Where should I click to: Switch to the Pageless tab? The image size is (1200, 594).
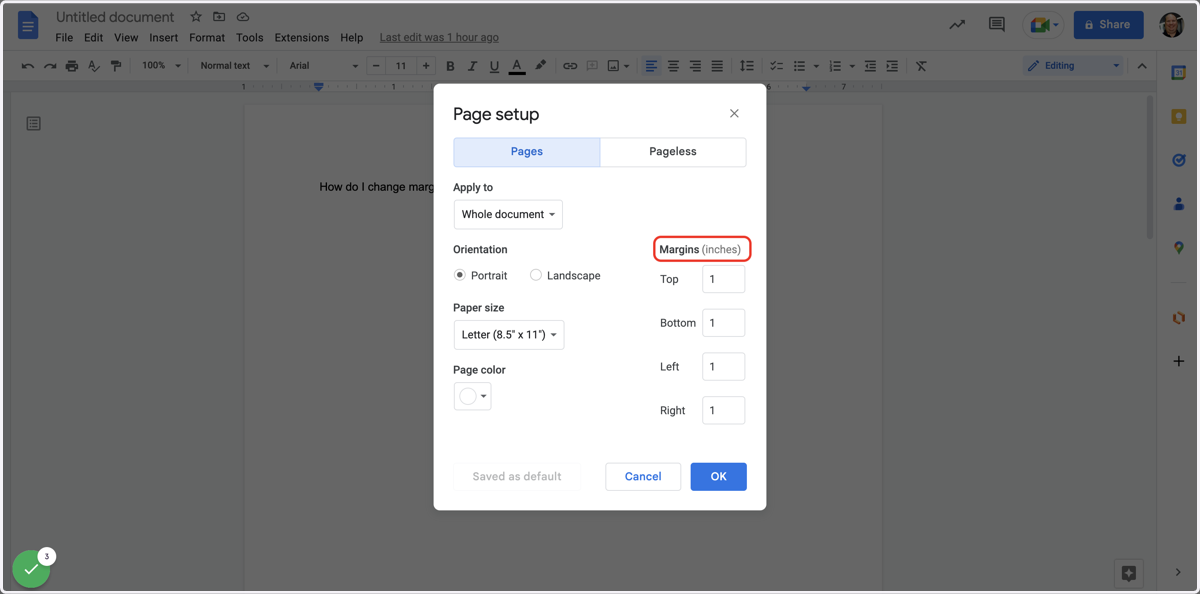[673, 152]
